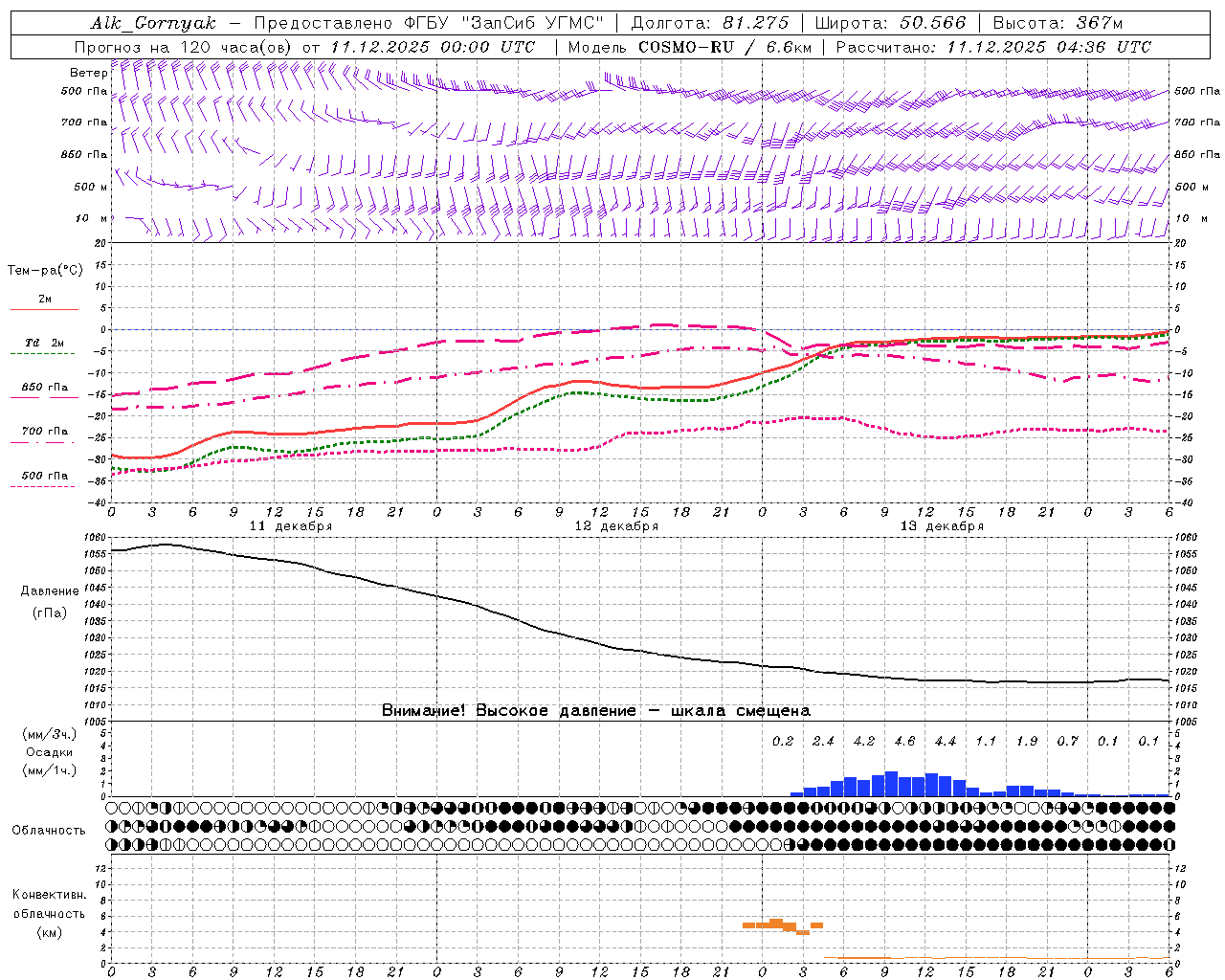Click "850 гПа" in the temperature legend
The height and width of the screenshot is (980, 1225).
point(45,388)
